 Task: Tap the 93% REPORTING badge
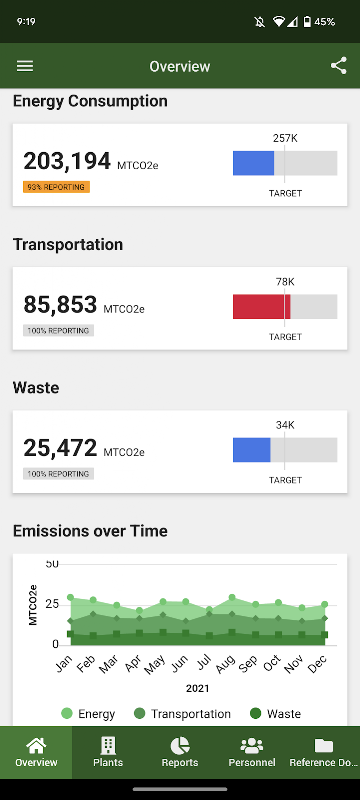(56, 187)
